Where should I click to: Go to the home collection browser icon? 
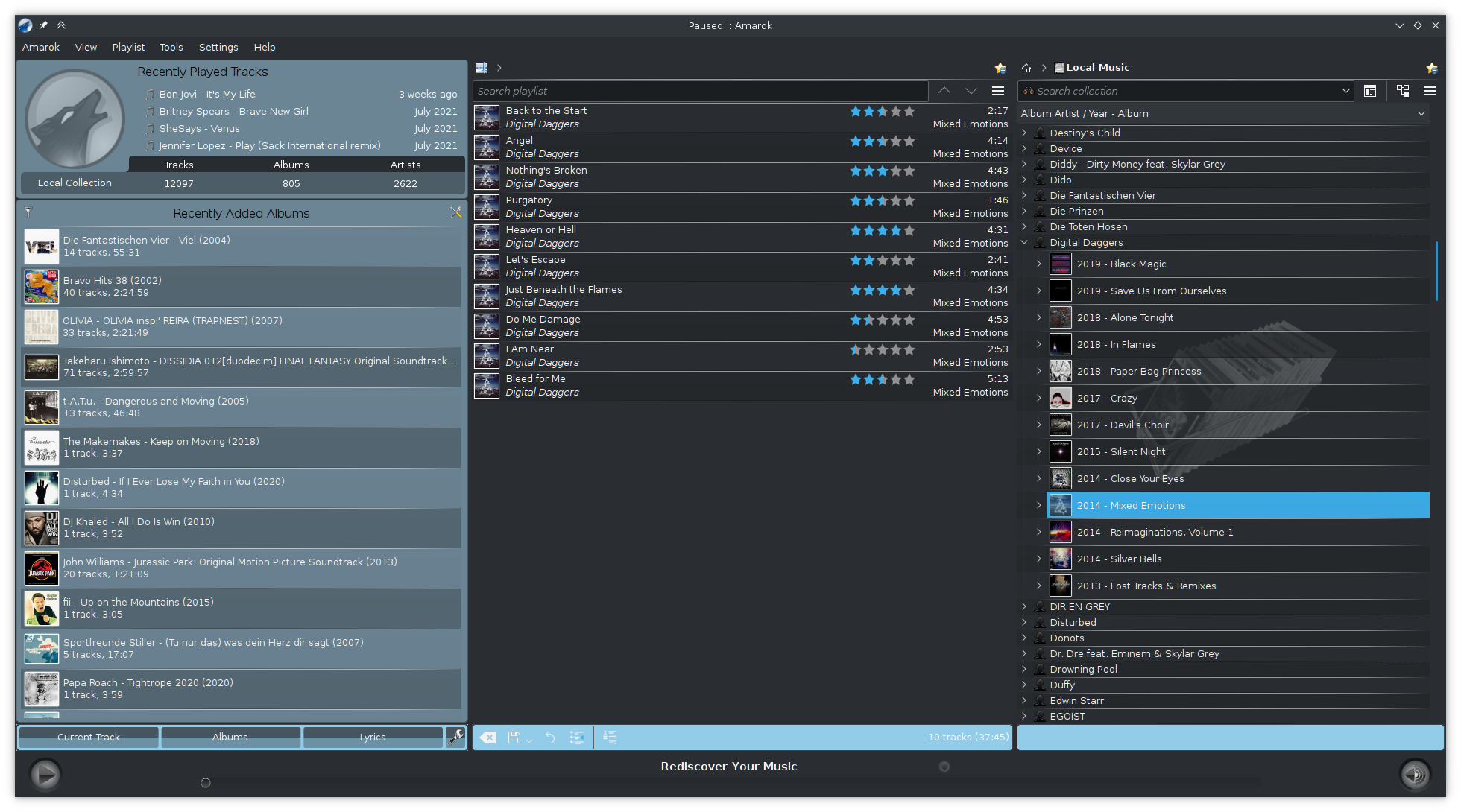pos(1026,68)
